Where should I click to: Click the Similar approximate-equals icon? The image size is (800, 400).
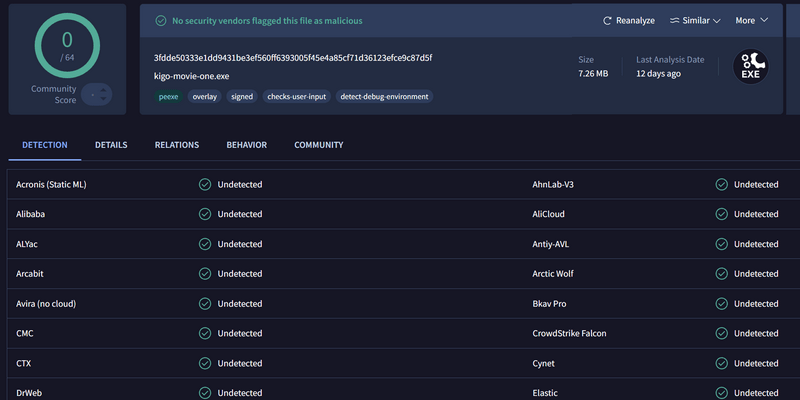point(675,21)
